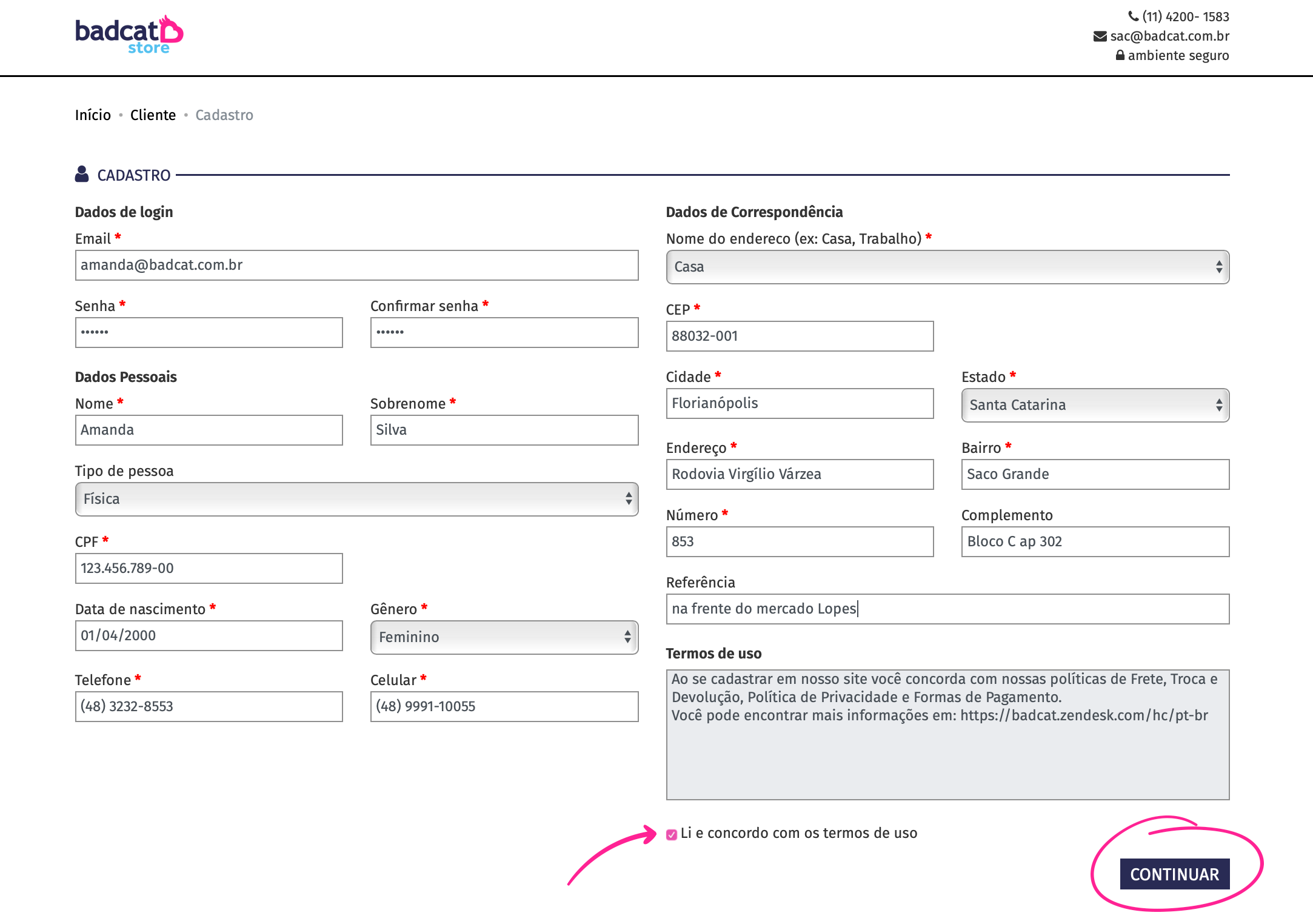Image resolution: width=1313 pixels, height=924 pixels.
Task: Click the 'ambiente seguro' text
Action: [1178, 56]
